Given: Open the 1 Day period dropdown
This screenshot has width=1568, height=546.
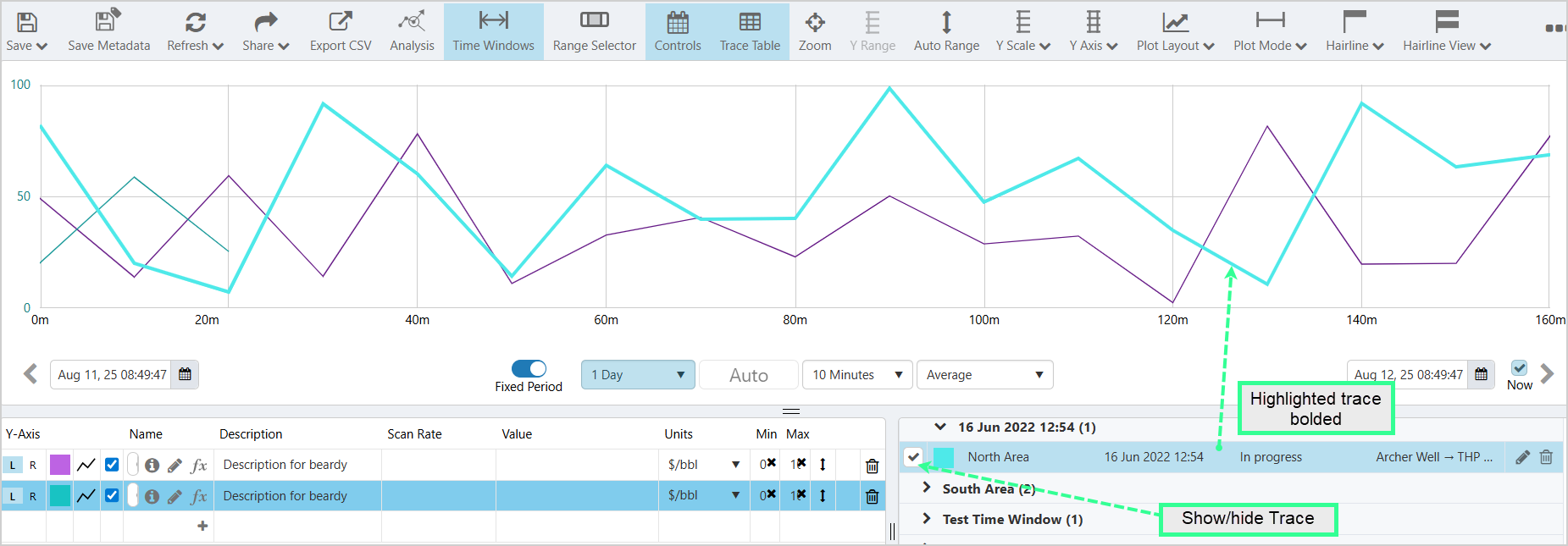Looking at the screenshot, I should tap(638, 375).
